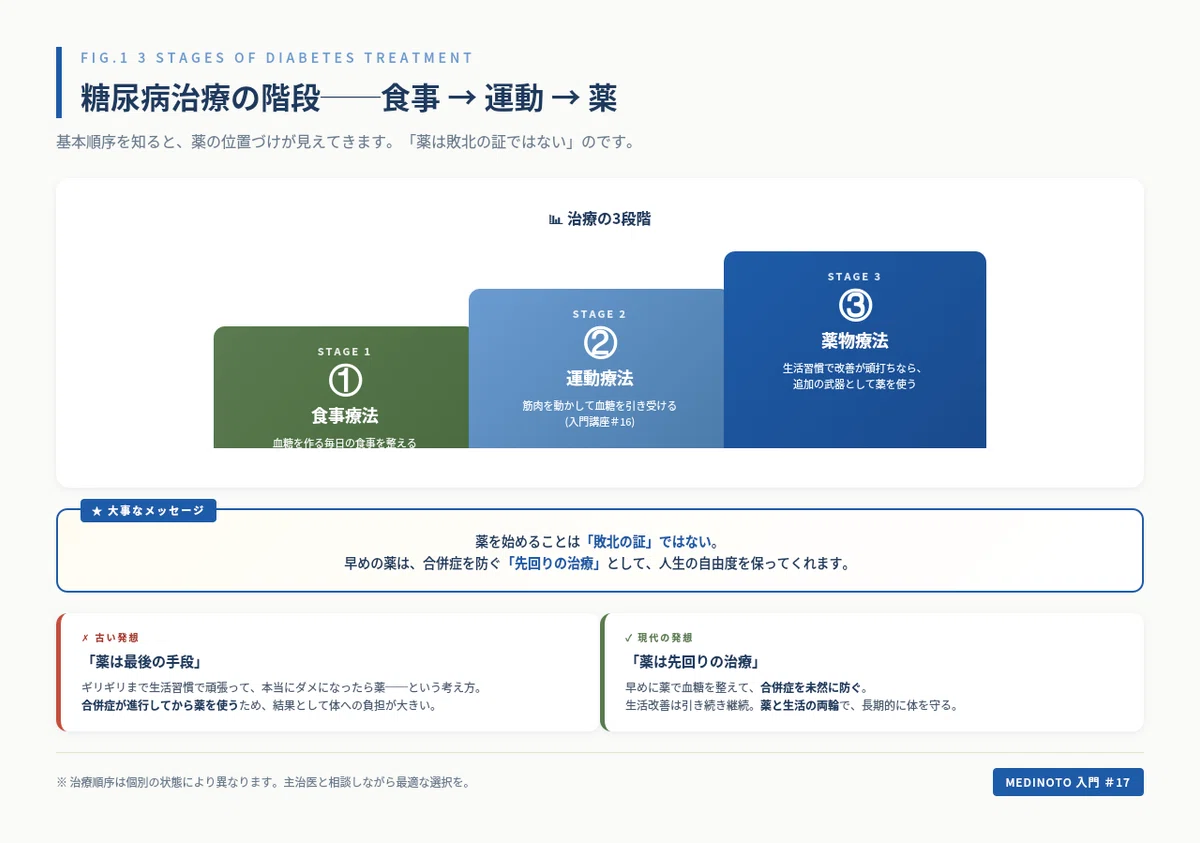Click the FIG.1 3 STAGES OF DIABETES TREATMENT caption
Screen dimensions: 1200x843
pyautogui.click(x=277, y=58)
